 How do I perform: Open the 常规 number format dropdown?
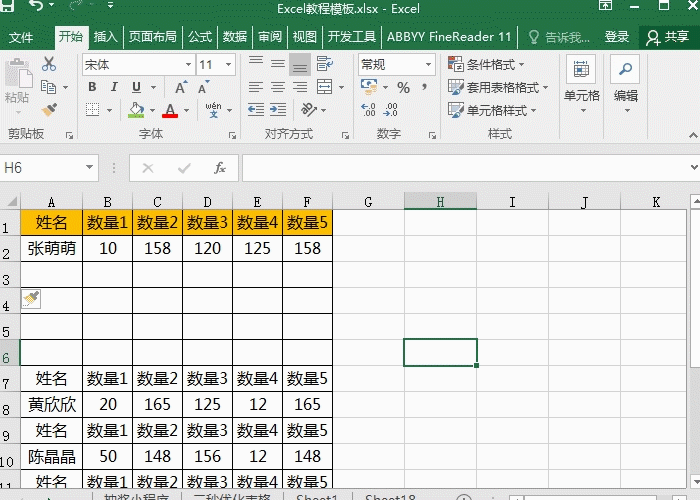[427, 65]
